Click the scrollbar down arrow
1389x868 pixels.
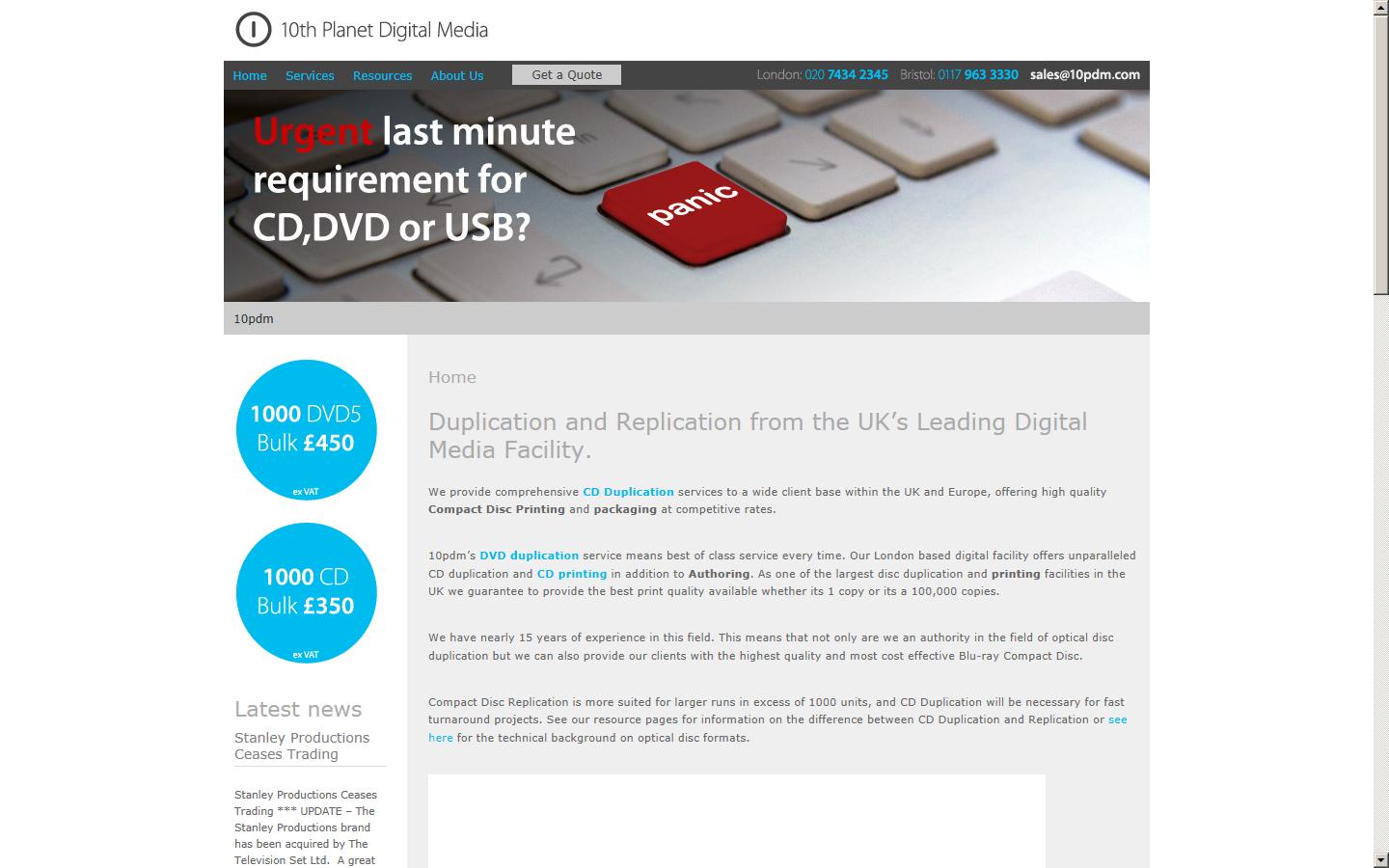(1381, 859)
